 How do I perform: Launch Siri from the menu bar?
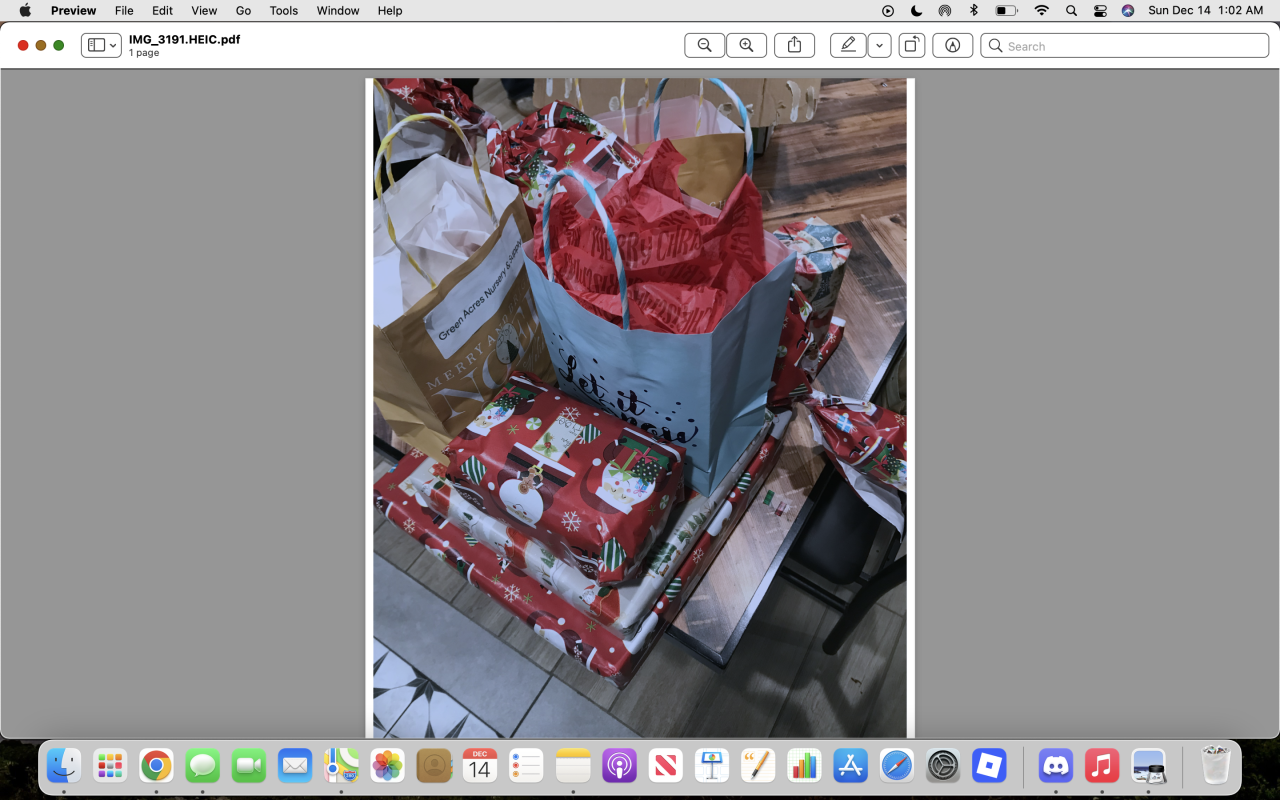[x=1128, y=11]
